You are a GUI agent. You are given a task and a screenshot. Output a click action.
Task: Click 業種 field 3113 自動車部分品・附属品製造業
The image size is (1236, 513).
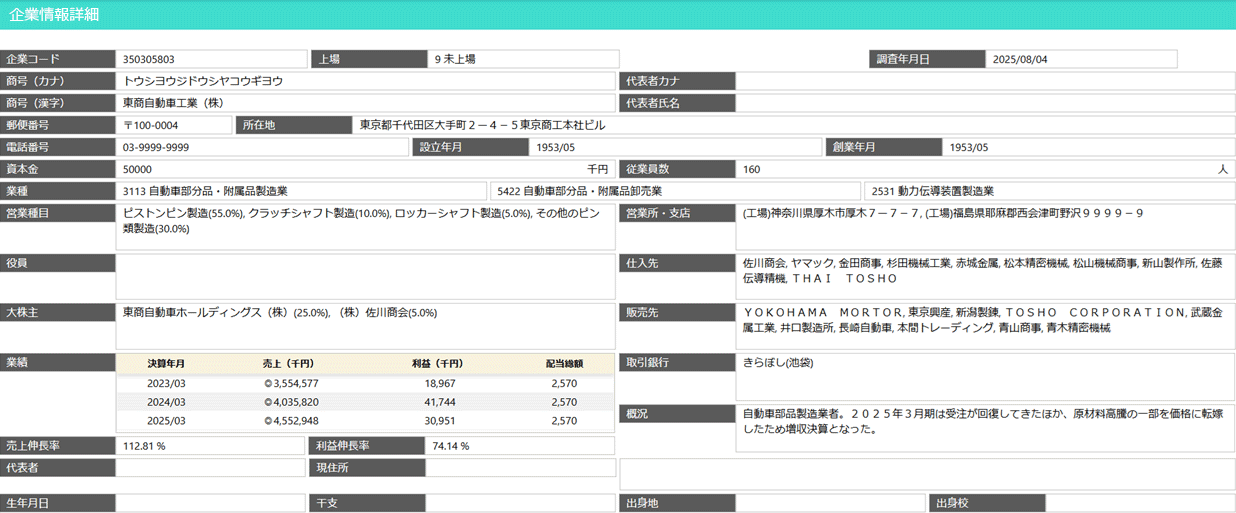point(301,191)
